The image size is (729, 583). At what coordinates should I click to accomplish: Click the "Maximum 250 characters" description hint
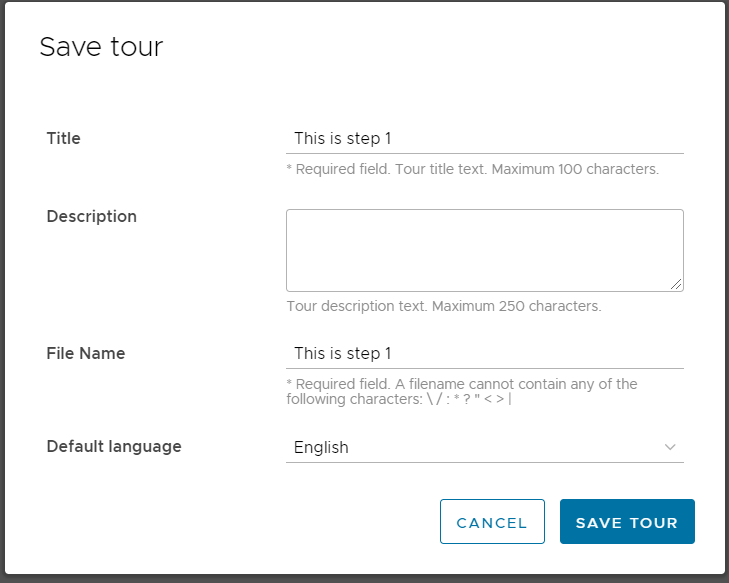443,306
